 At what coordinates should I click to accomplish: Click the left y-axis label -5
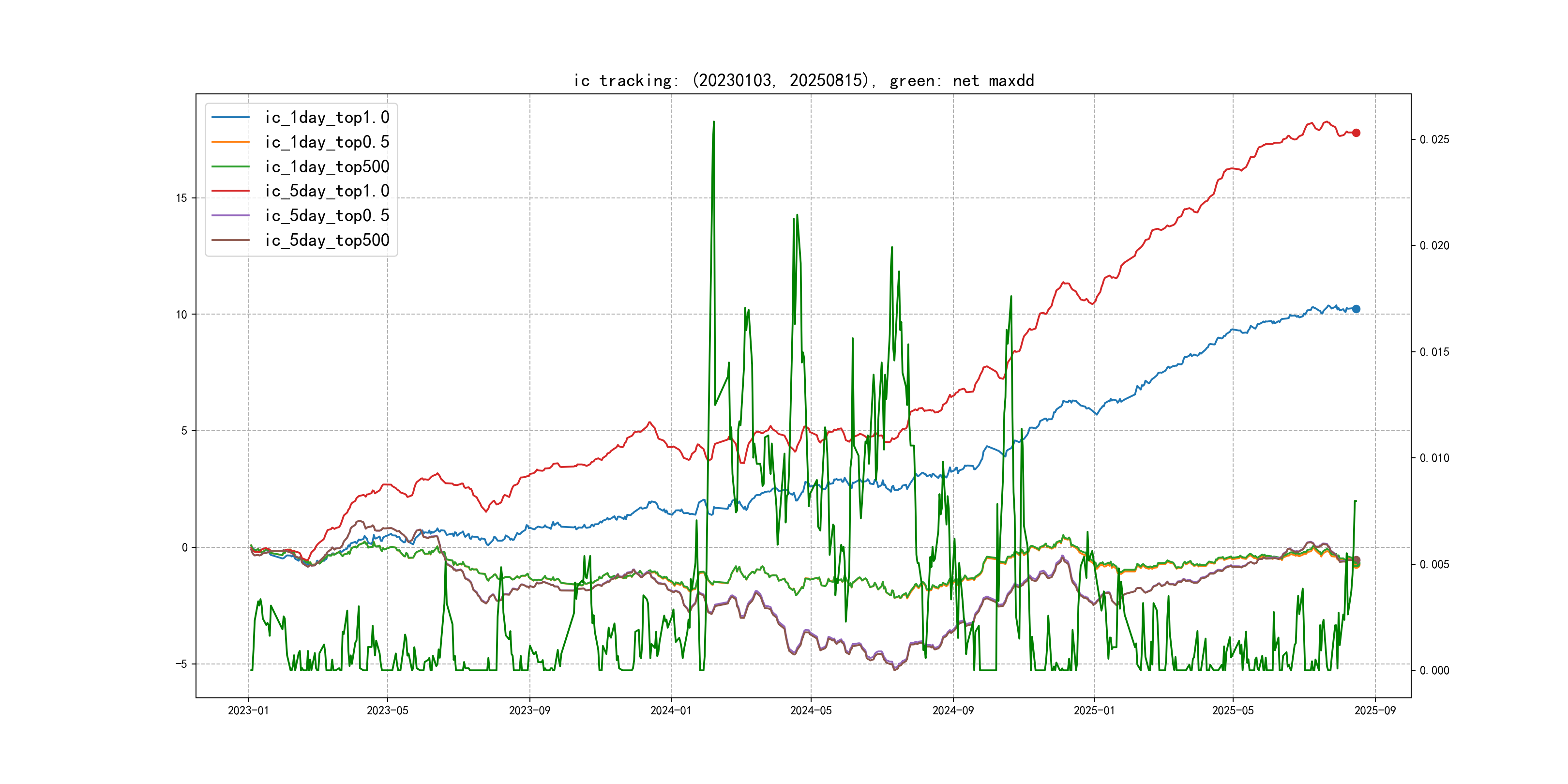(x=181, y=663)
